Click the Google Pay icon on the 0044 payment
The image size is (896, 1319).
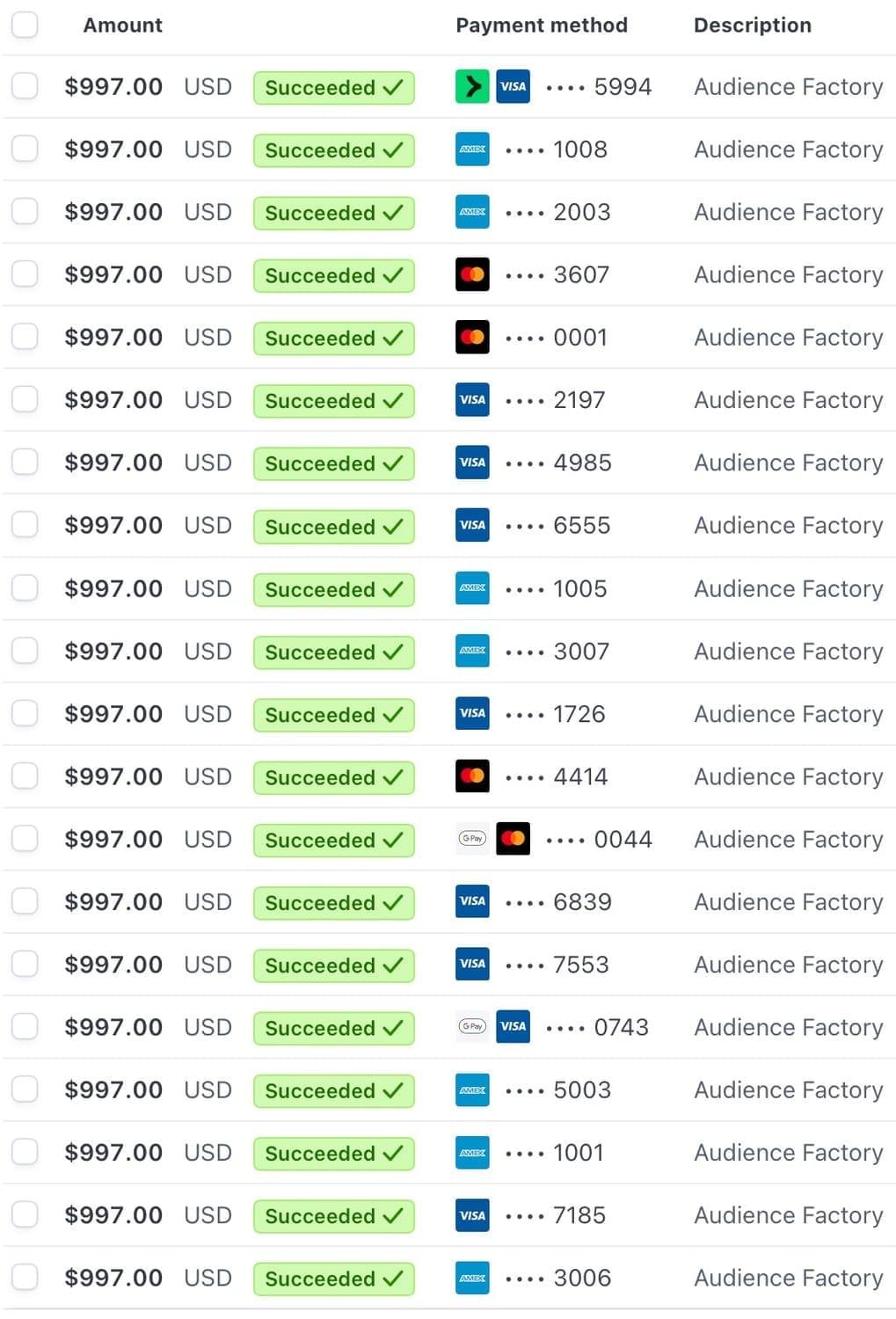click(472, 839)
